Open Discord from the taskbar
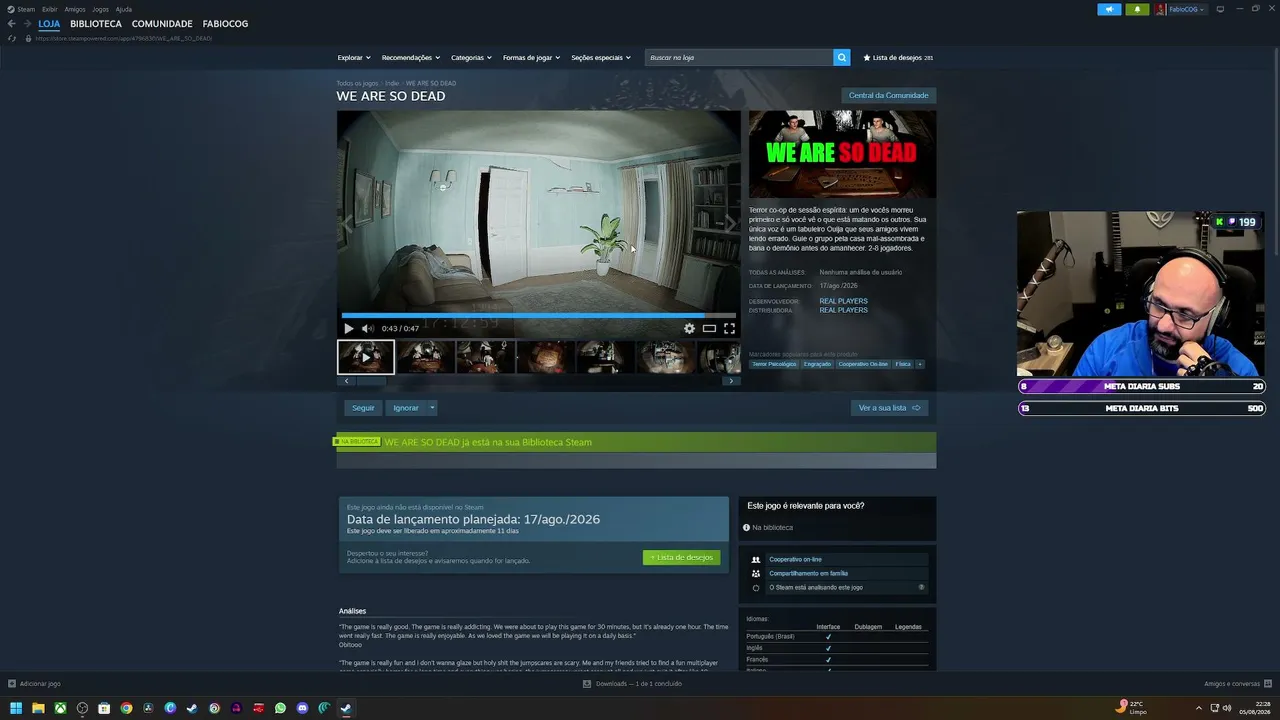This screenshot has height=720, width=1280. [302, 708]
